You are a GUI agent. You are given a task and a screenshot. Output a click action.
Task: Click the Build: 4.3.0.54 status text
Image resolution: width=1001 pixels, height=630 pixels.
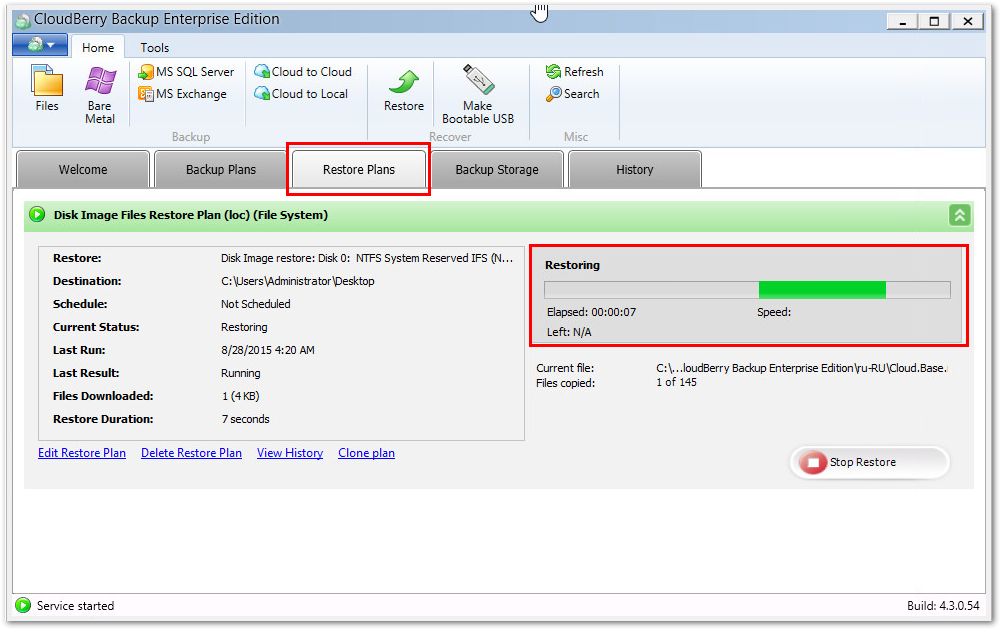click(x=943, y=606)
